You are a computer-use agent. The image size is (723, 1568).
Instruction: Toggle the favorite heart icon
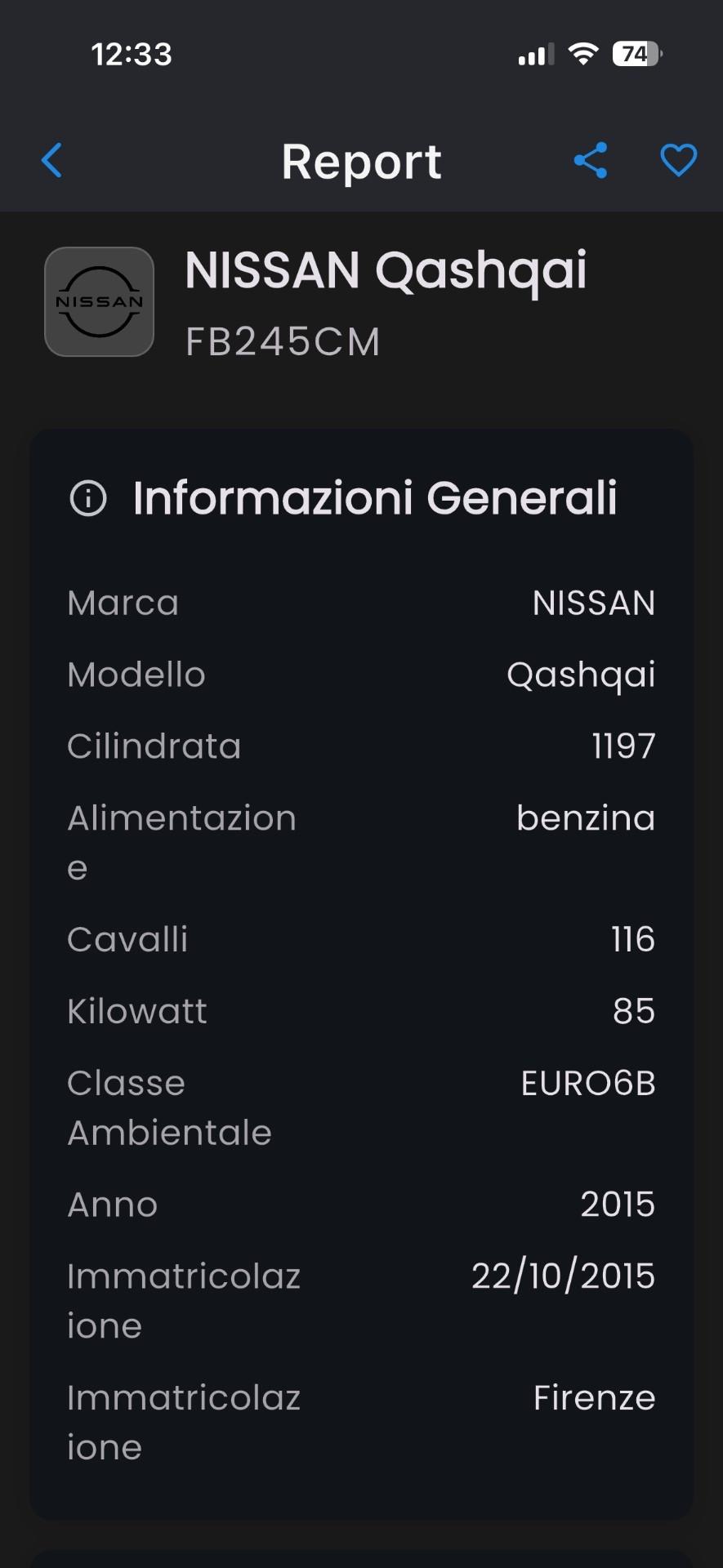coord(678,160)
